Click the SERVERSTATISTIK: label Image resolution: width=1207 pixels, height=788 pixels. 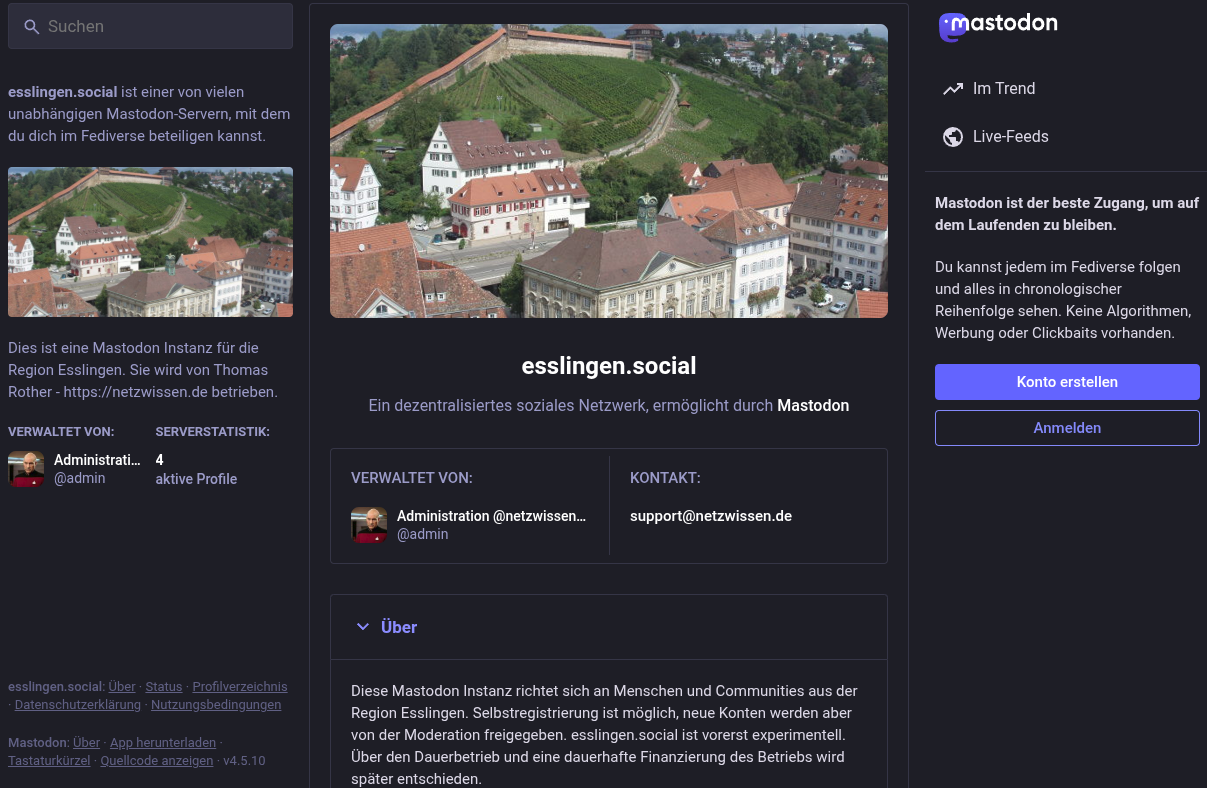pos(213,432)
